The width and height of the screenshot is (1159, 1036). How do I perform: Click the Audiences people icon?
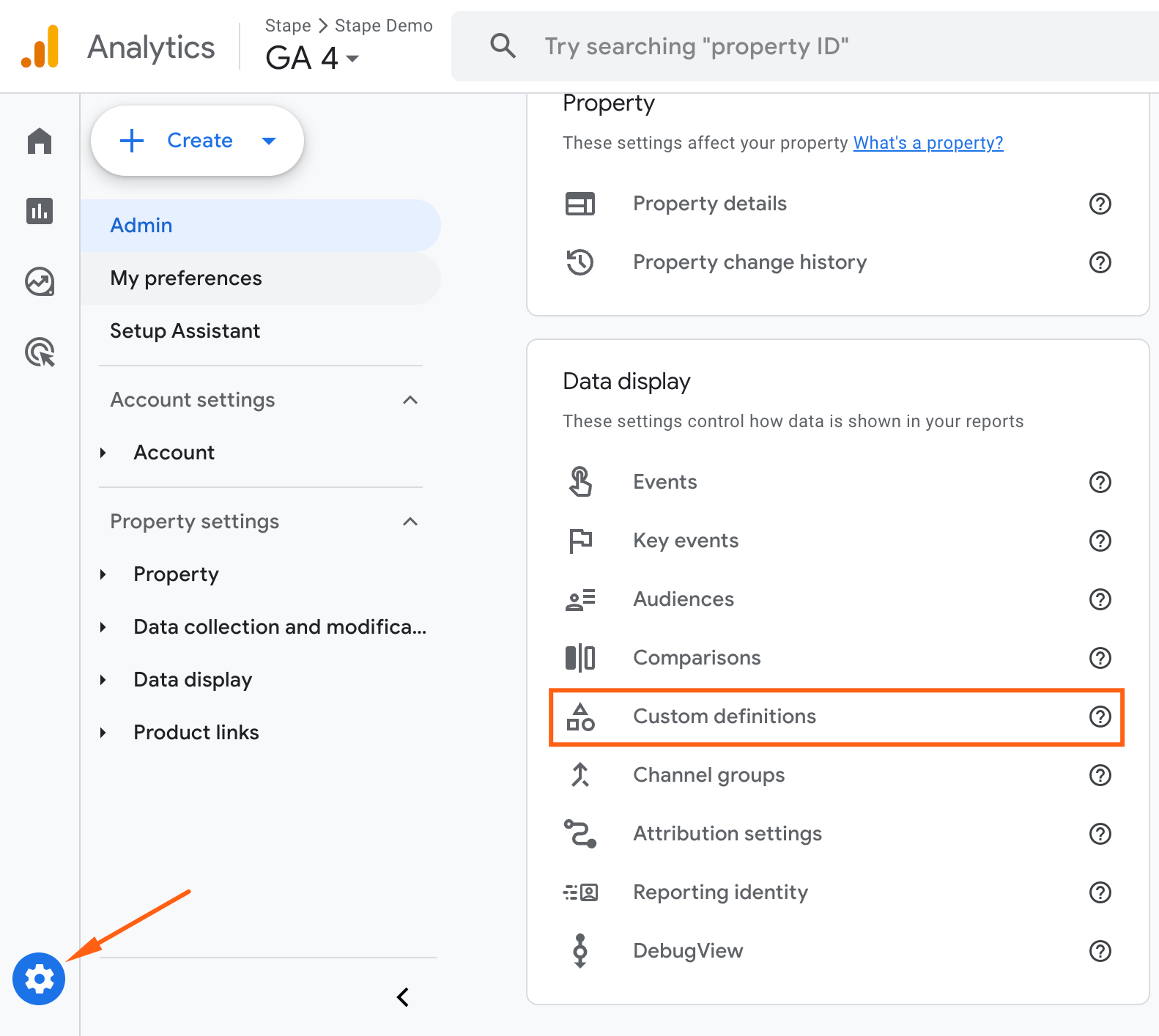(580, 599)
